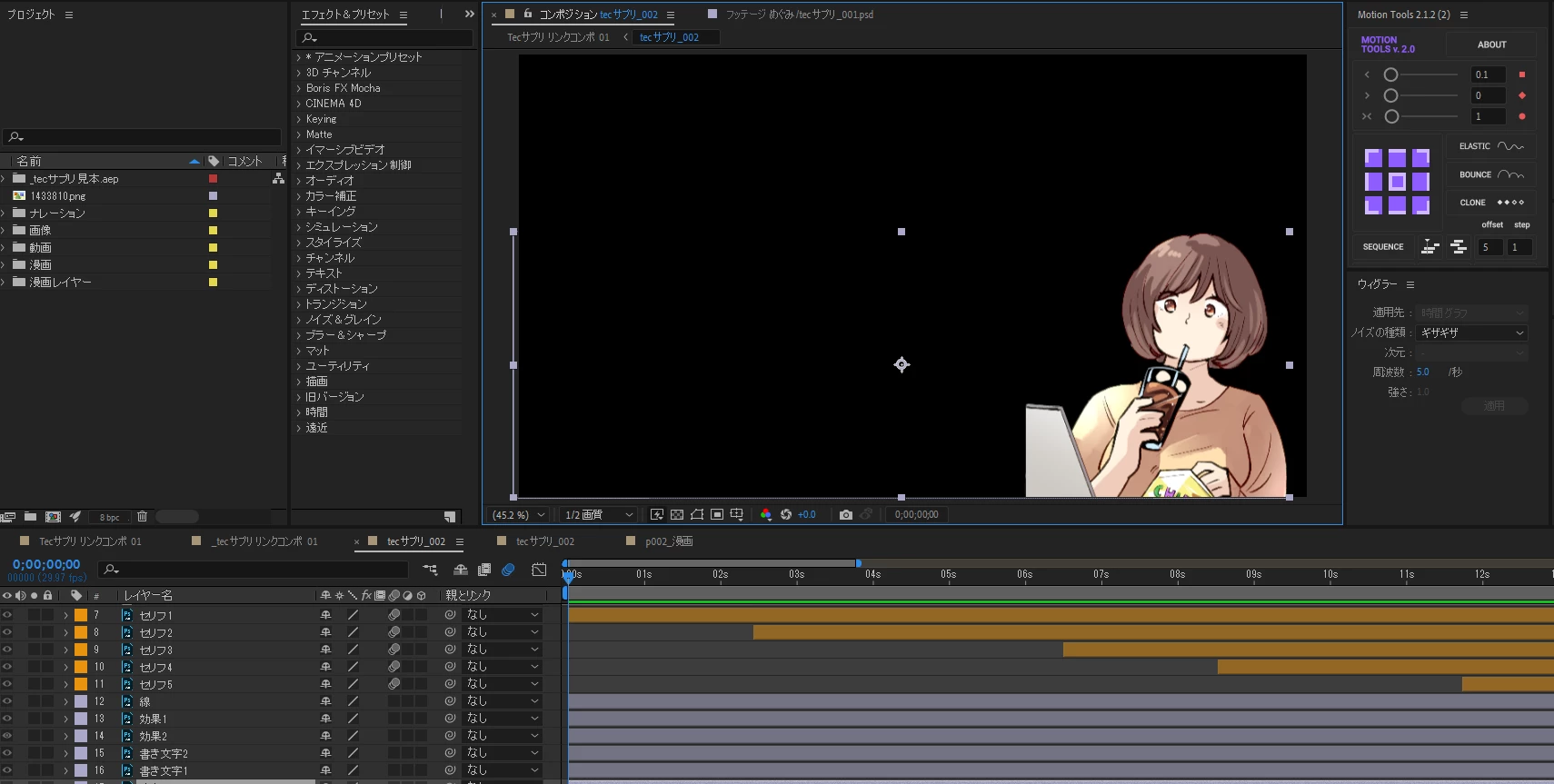Take a snapshot with the camera icon
The image size is (1554, 784).
coord(846,514)
